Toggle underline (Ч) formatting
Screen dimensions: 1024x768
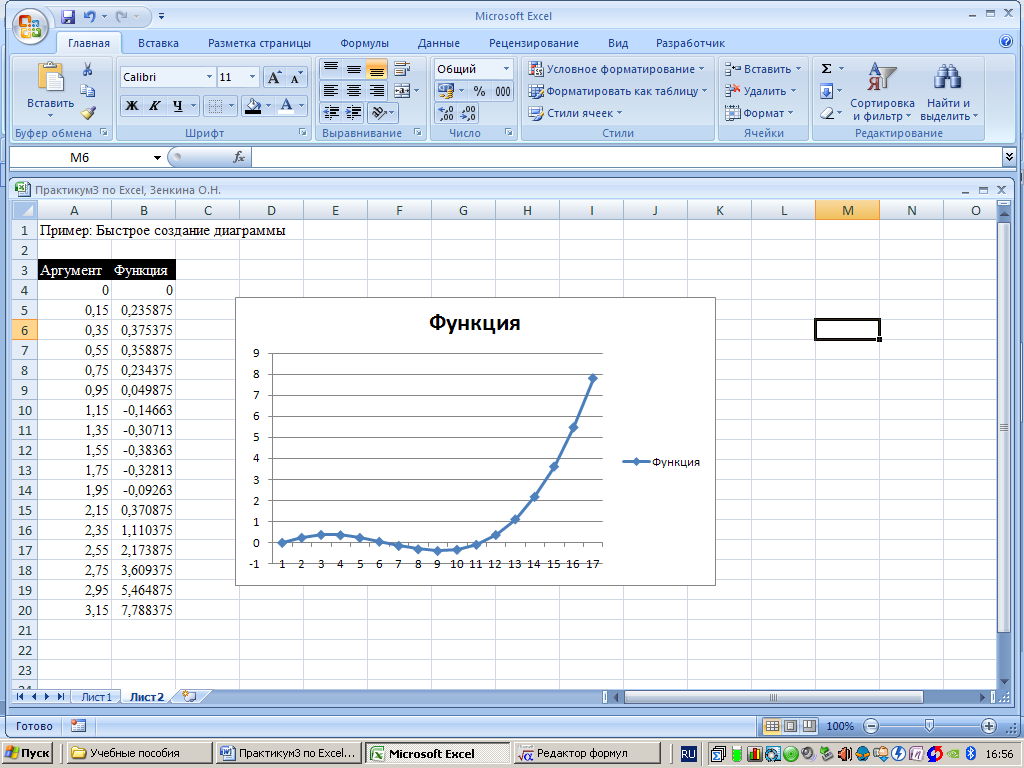178,105
